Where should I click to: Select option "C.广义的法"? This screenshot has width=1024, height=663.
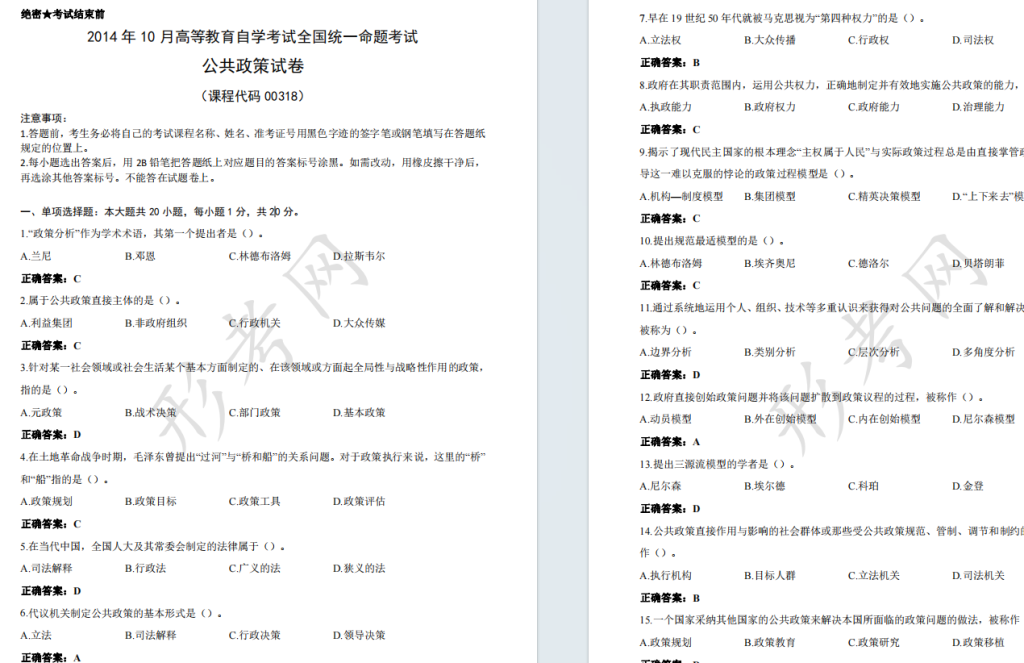point(255,568)
